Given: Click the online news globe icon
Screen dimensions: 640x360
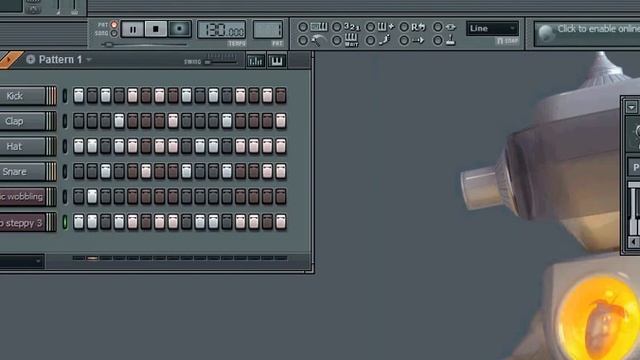Looking at the screenshot, I should pyautogui.click(x=546, y=33).
